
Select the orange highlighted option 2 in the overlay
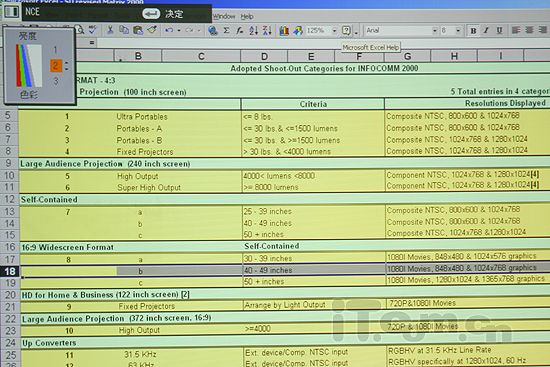(55, 66)
